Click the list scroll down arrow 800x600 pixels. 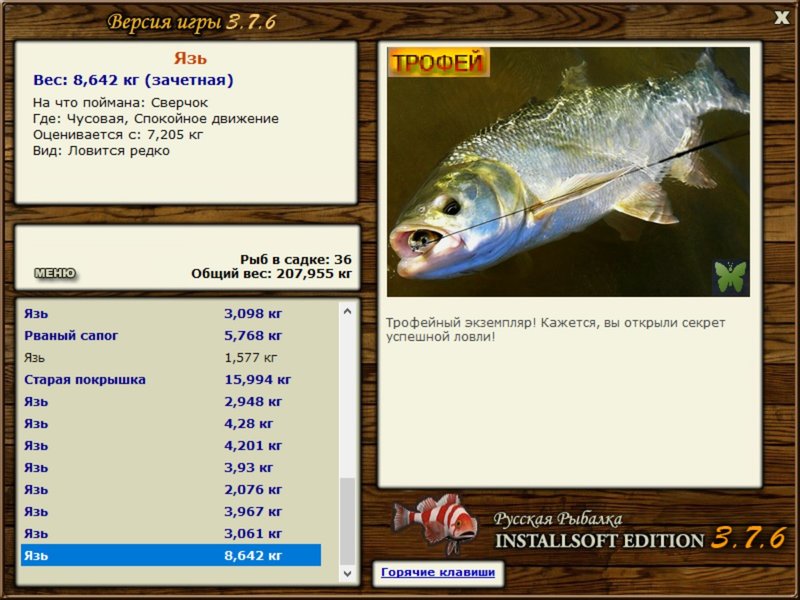click(347, 574)
